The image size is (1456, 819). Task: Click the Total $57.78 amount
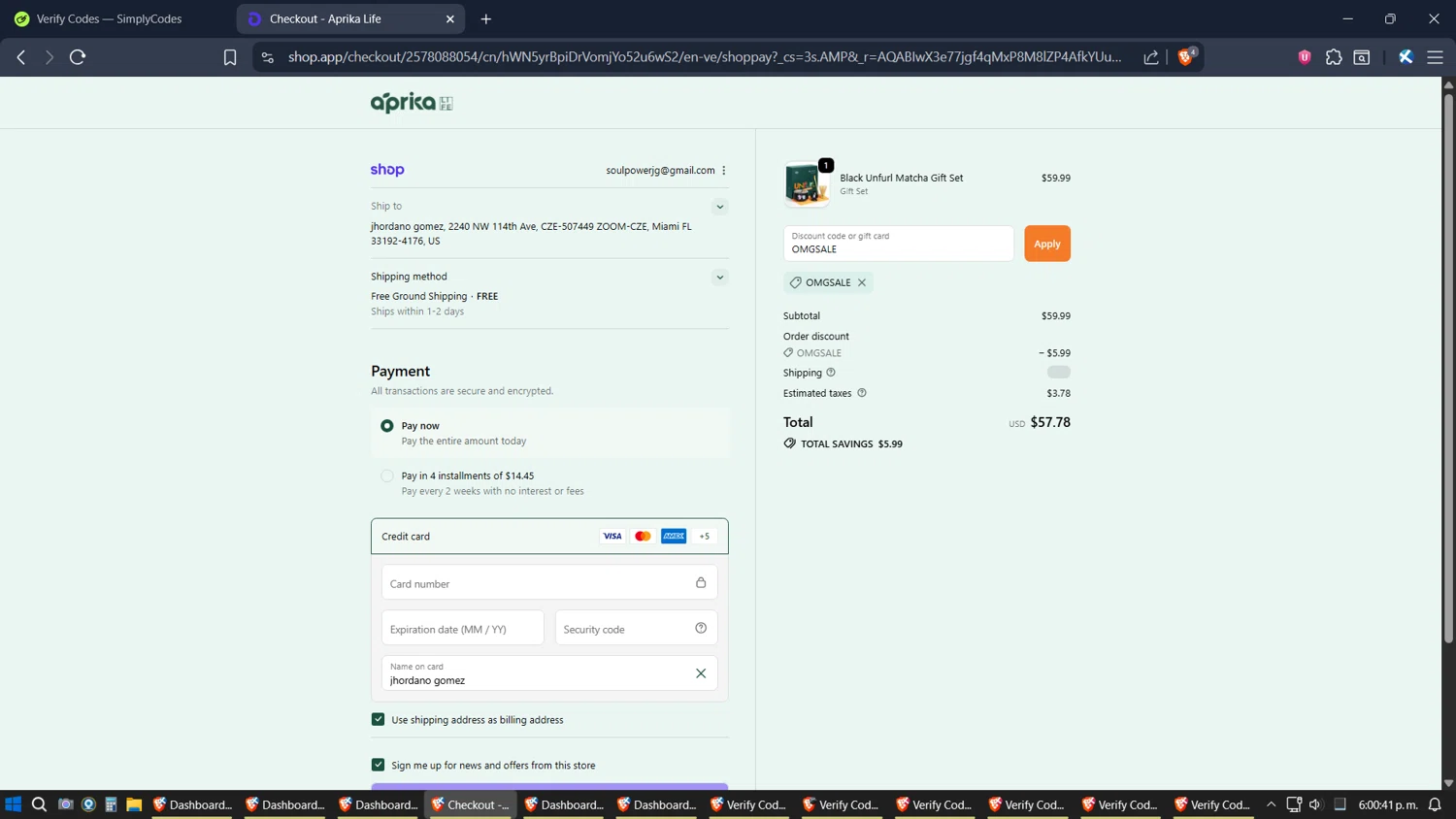click(x=1050, y=422)
